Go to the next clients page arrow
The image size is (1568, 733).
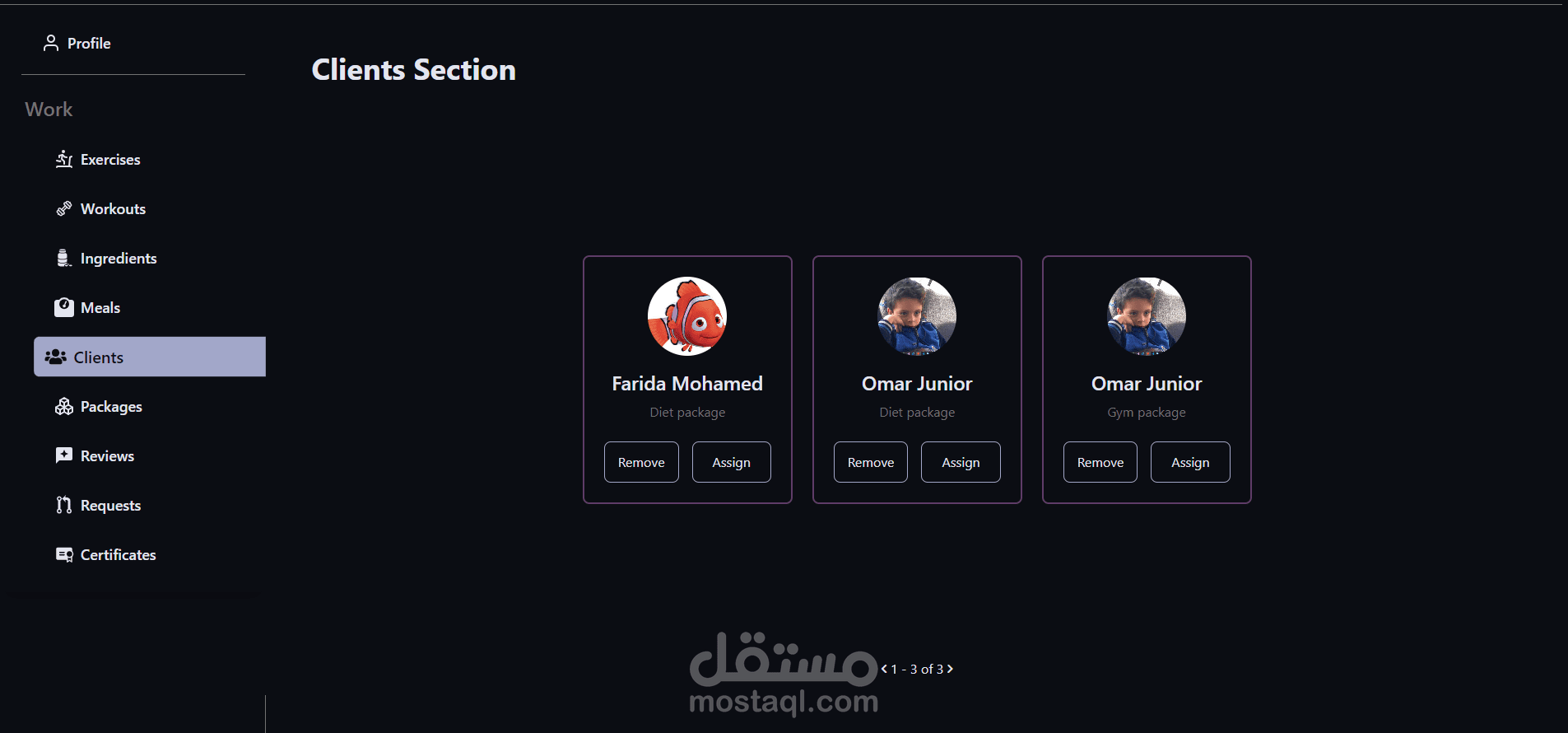coord(950,669)
